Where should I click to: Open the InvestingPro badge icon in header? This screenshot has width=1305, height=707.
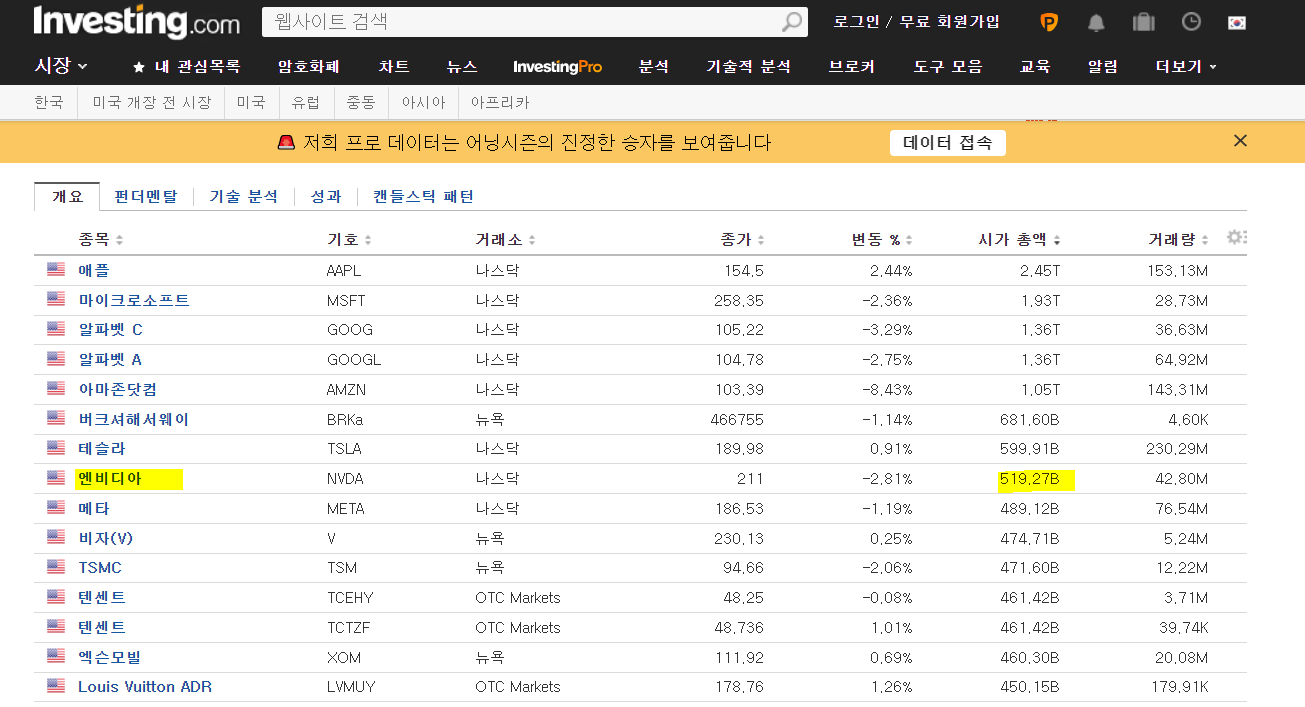coord(1049,22)
